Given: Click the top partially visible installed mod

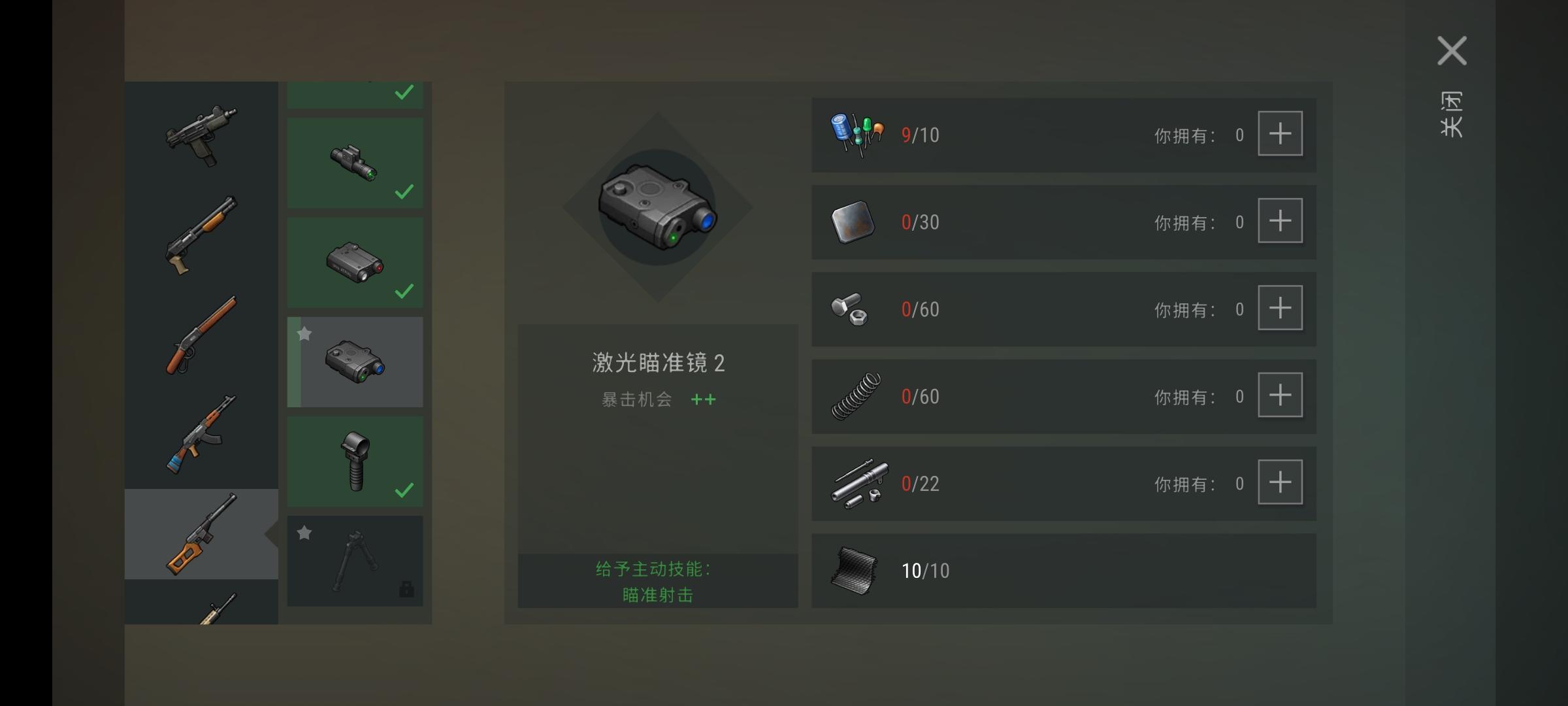Looking at the screenshot, I should pos(355,95).
